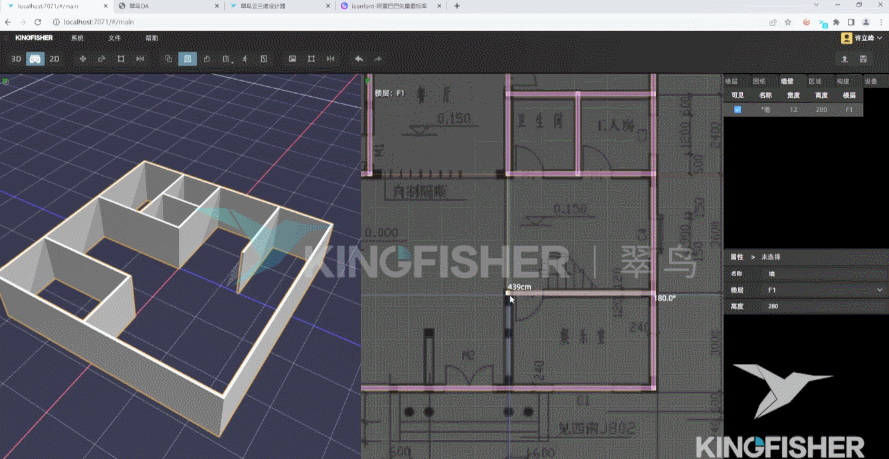Click the 可见 column header
889x459 pixels.
(x=738, y=95)
